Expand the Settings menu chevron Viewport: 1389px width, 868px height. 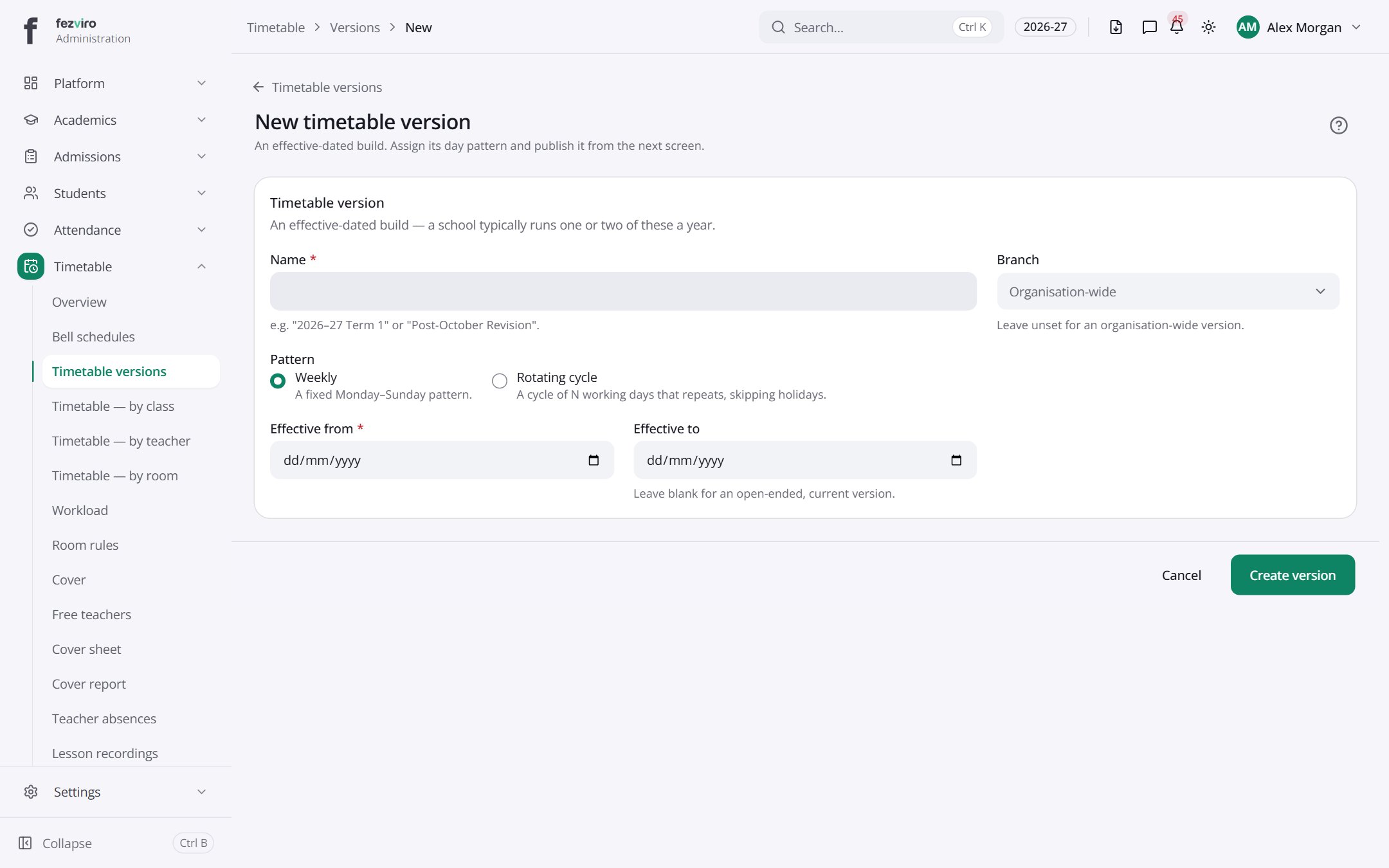(x=202, y=791)
